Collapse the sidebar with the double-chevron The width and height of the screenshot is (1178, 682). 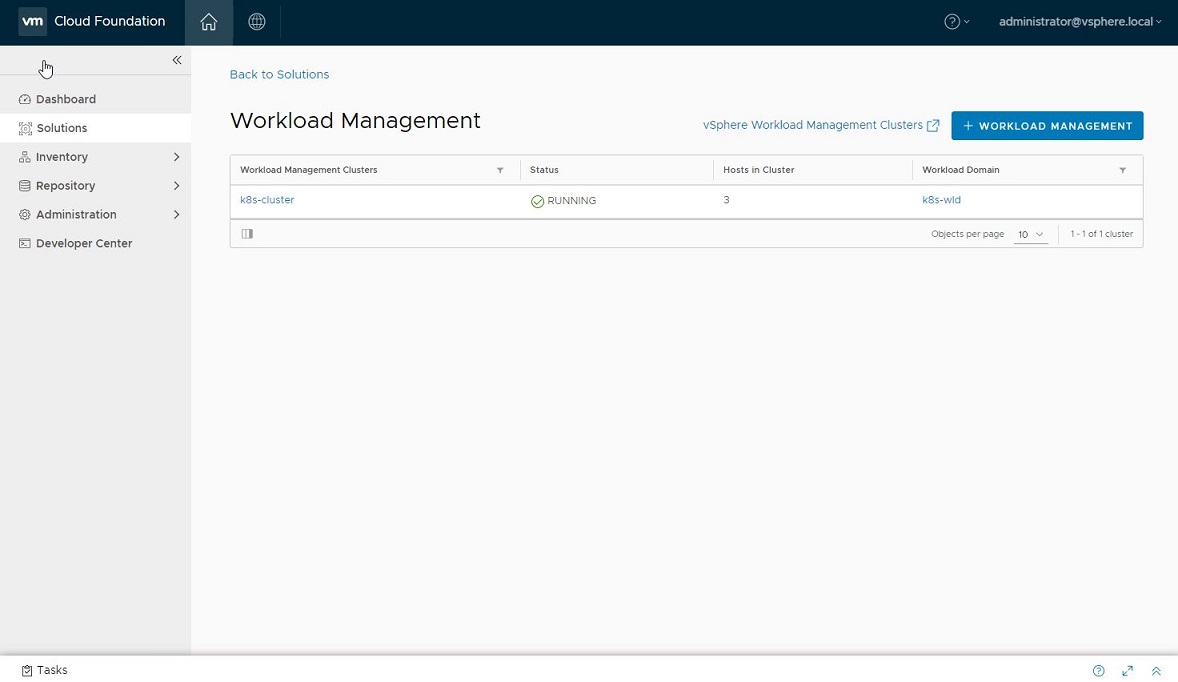tap(177, 60)
